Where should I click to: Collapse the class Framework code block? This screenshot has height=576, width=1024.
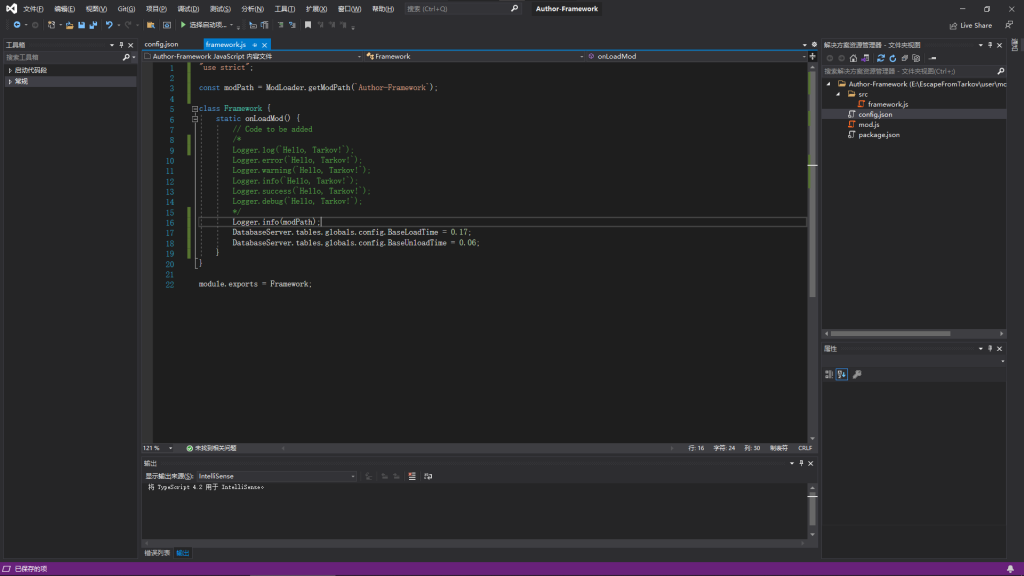[x=195, y=108]
